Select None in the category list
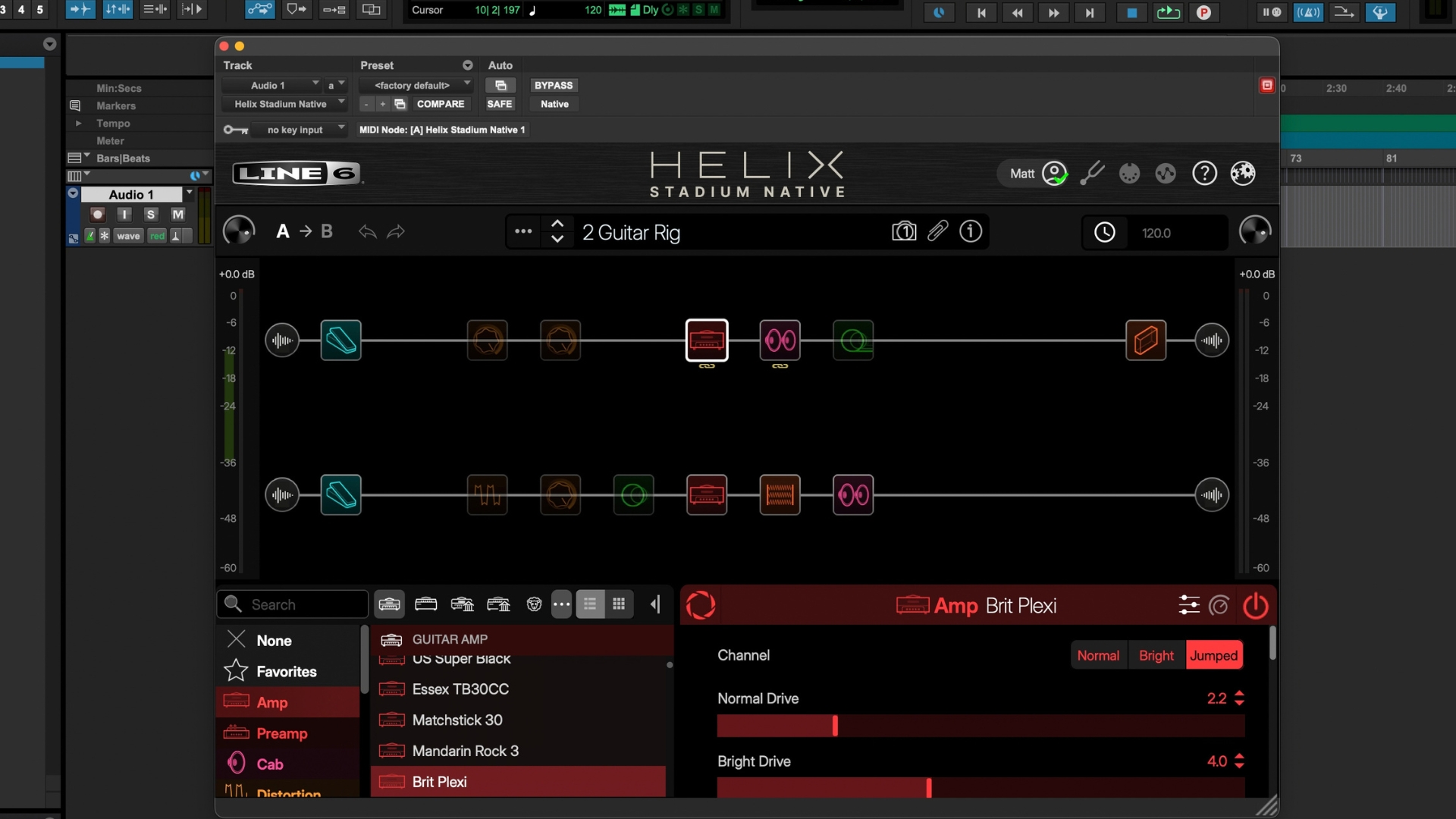This screenshot has width=1456, height=819. click(288, 640)
